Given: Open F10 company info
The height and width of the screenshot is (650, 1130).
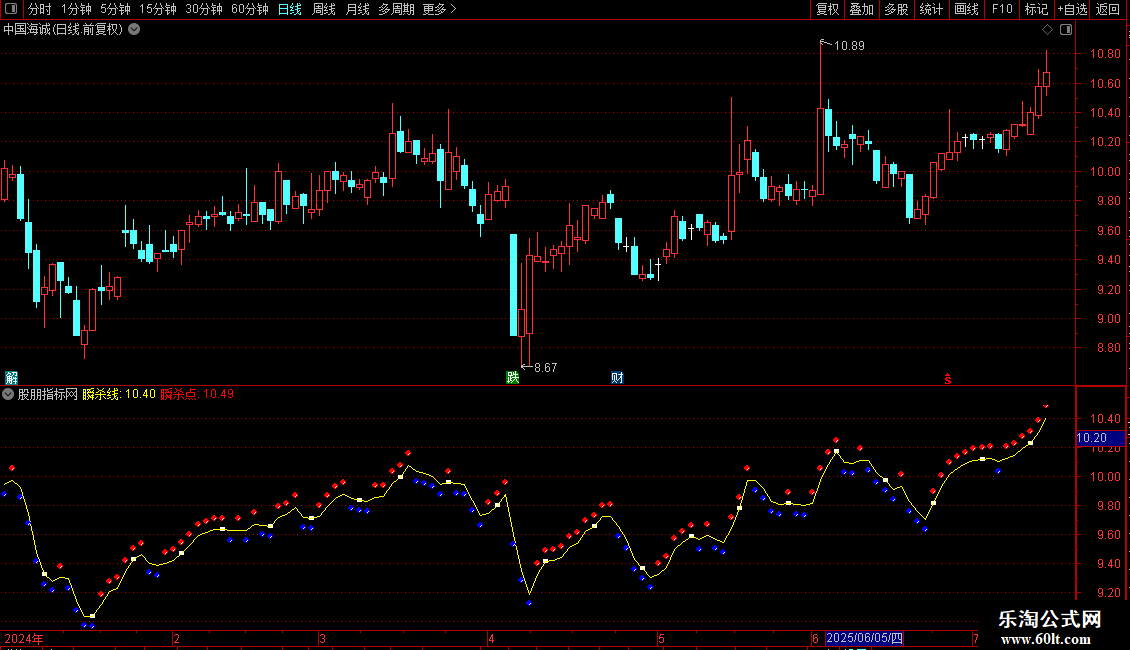Looking at the screenshot, I should 1002,9.
